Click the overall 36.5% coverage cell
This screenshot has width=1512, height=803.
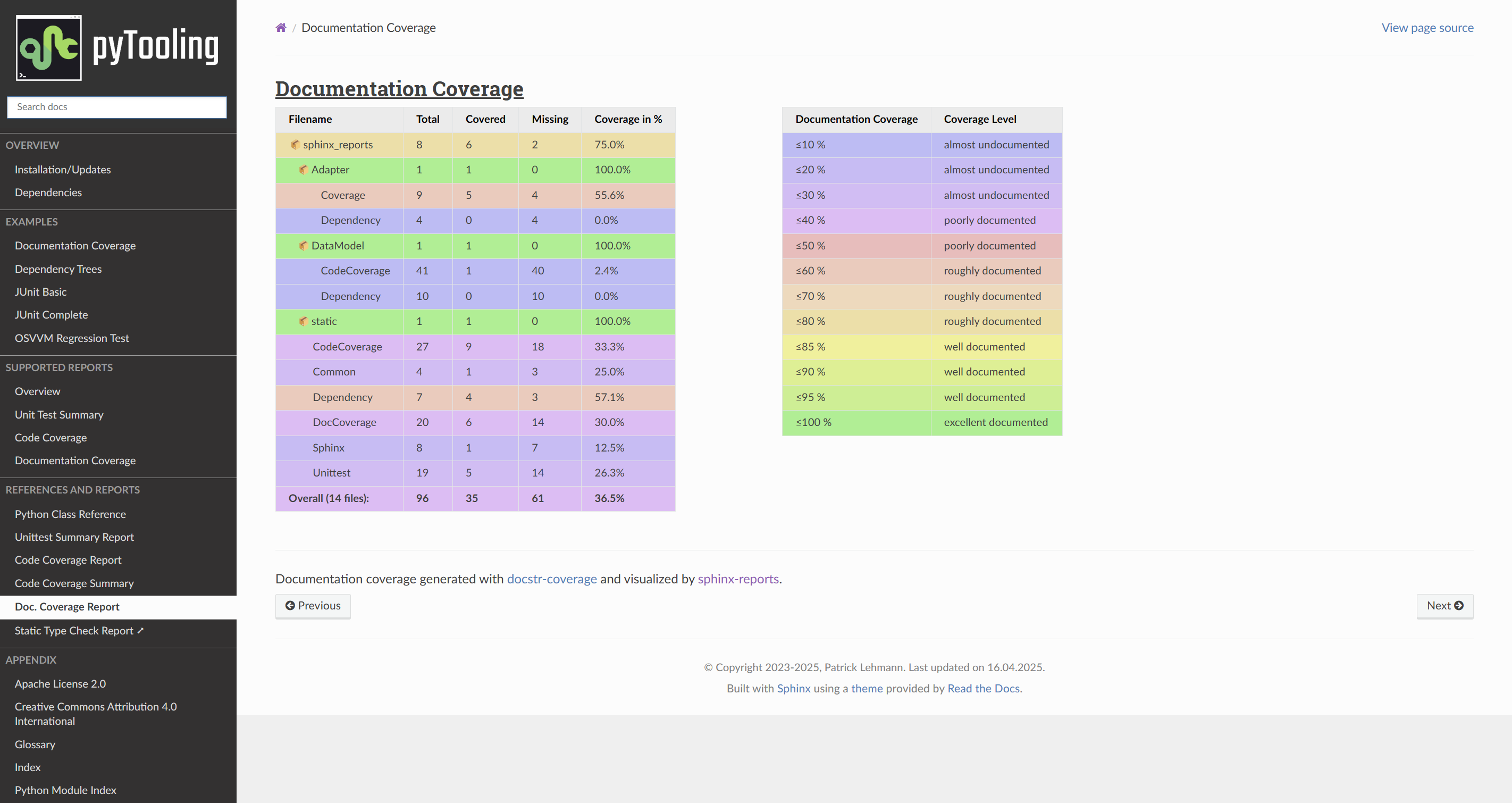pyautogui.click(x=628, y=498)
